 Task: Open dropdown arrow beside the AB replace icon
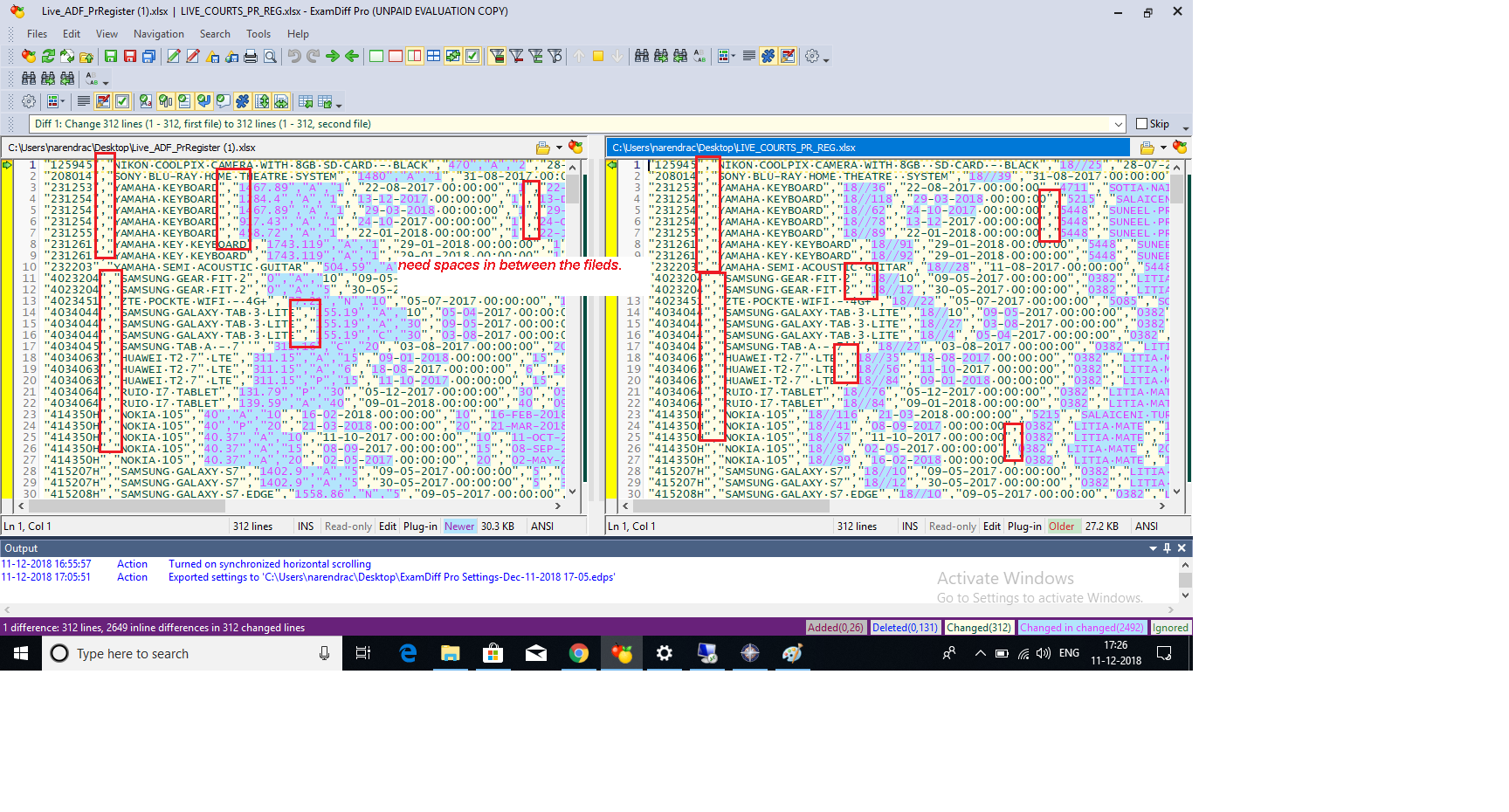tap(106, 81)
